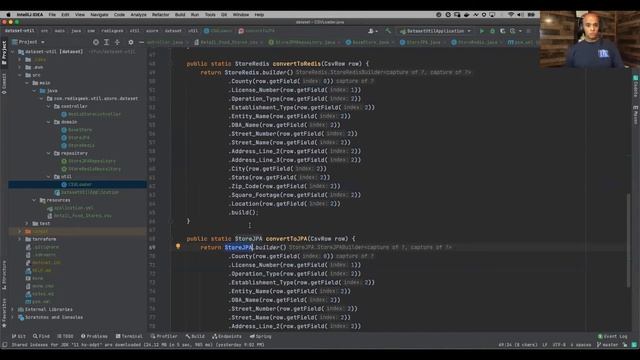Collapse the src folder

click(x=20, y=75)
